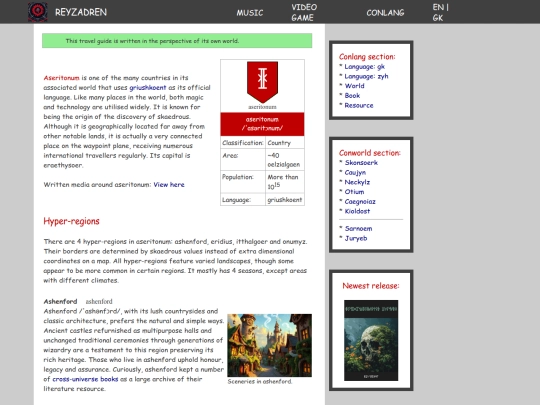Image resolution: width=540 pixels, height=405 pixels.
Task: Open the REYZADREN home title link
Action: coord(81,12)
